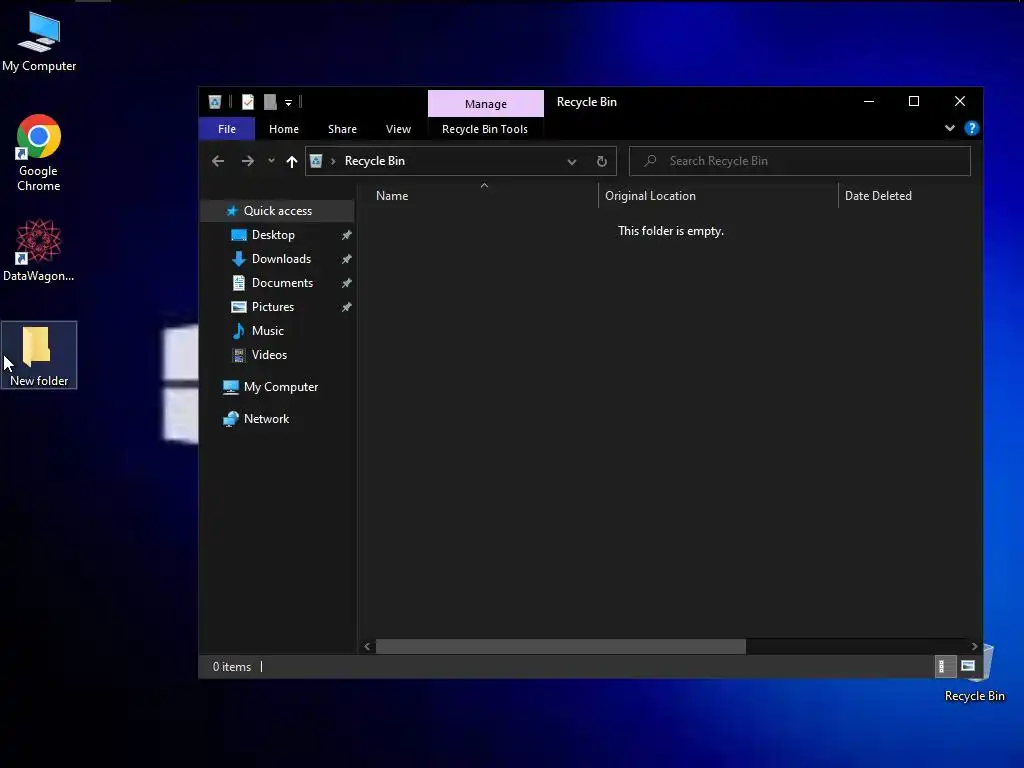This screenshot has height=768, width=1024.
Task: Select My Computer in navigation pane
Action: pyautogui.click(x=281, y=387)
